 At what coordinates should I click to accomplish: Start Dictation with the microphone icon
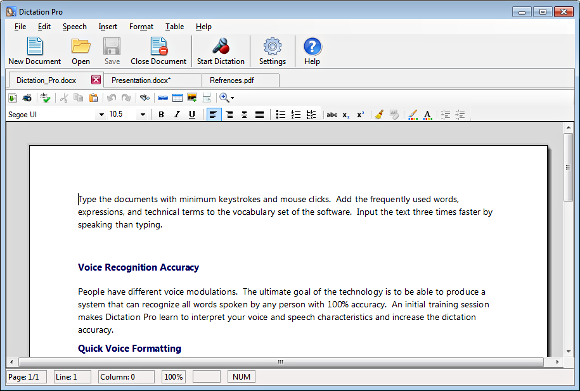220,51
